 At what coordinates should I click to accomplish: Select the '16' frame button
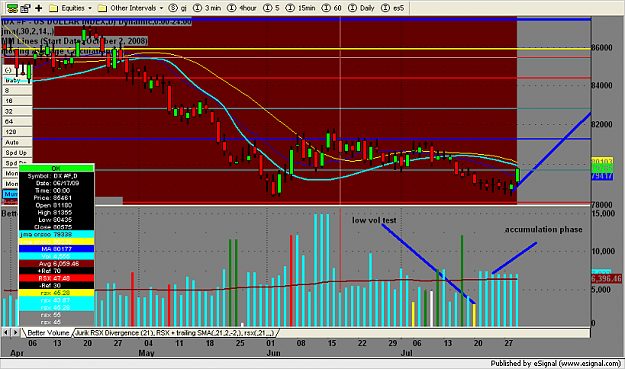(17, 101)
